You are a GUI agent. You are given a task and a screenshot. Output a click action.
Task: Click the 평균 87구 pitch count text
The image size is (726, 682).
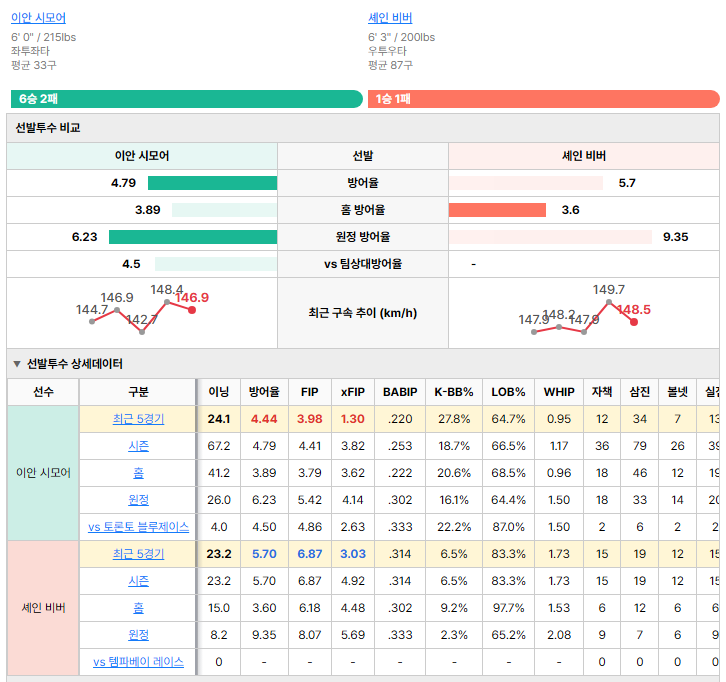click(390, 65)
